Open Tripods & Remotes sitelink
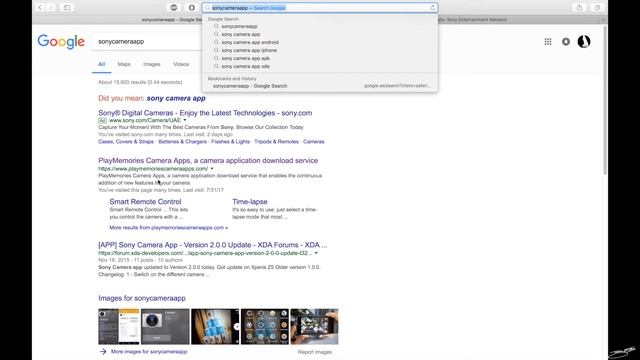The width and height of the screenshot is (640, 360). (x=276, y=142)
